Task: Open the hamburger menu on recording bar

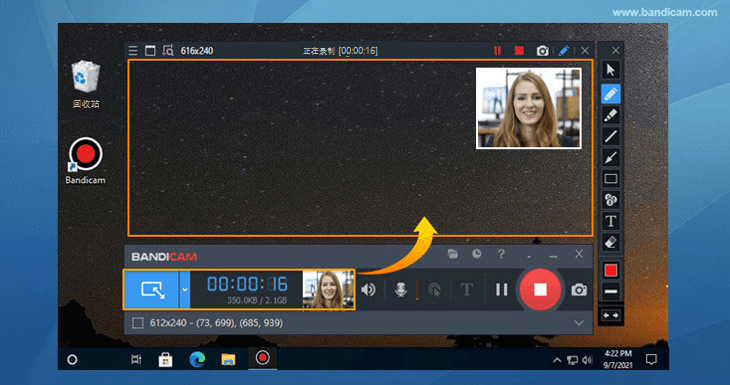Action: coord(133,51)
